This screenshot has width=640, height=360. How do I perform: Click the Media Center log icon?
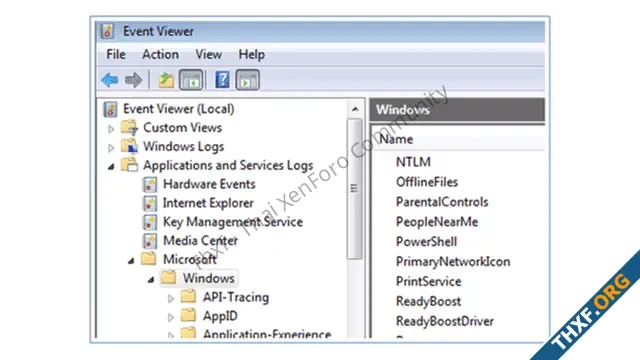coord(150,241)
